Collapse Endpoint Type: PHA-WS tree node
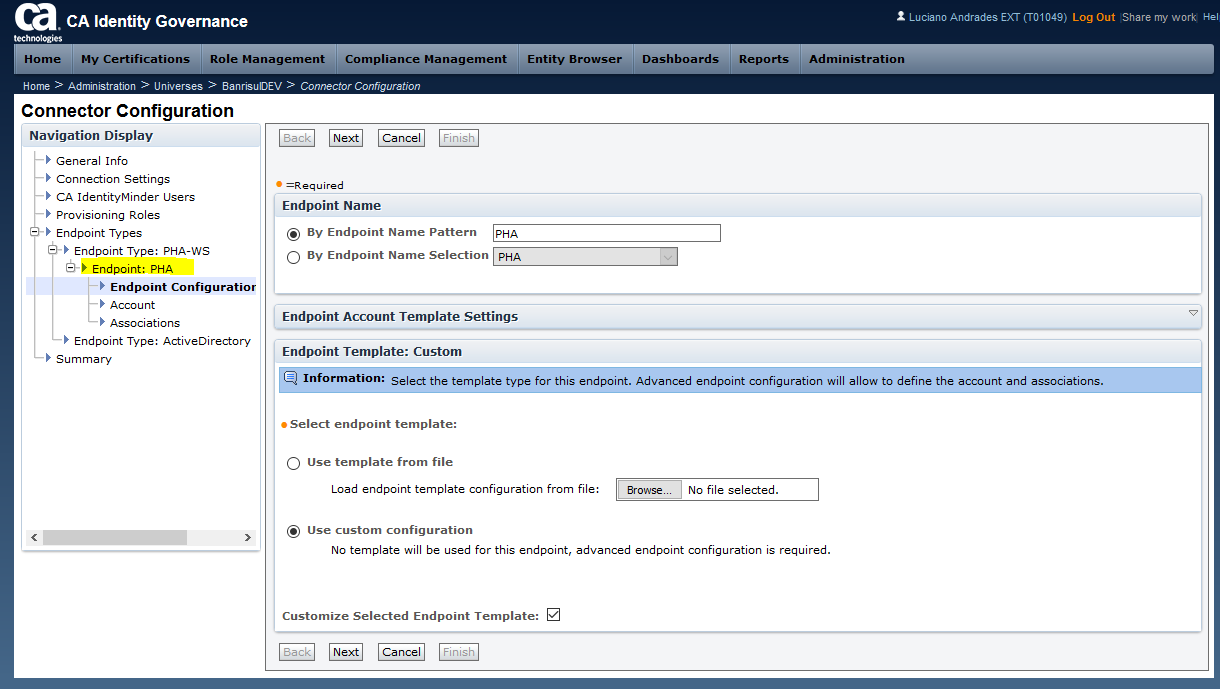This screenshot has width=1220, height=689. tap(53, 250)
